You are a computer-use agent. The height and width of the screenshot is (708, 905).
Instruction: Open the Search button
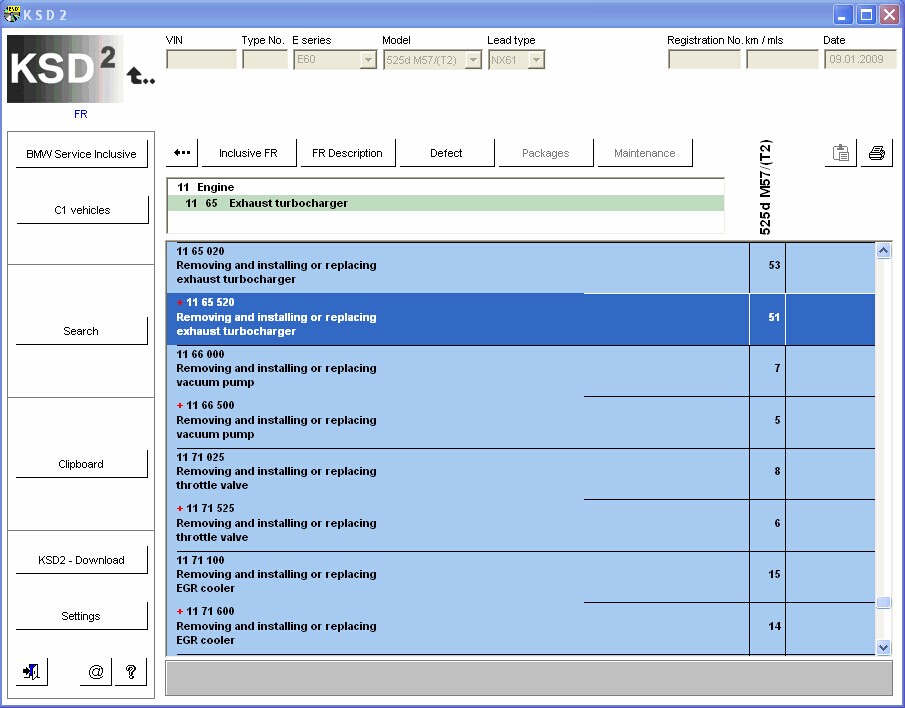click(81, 331)
